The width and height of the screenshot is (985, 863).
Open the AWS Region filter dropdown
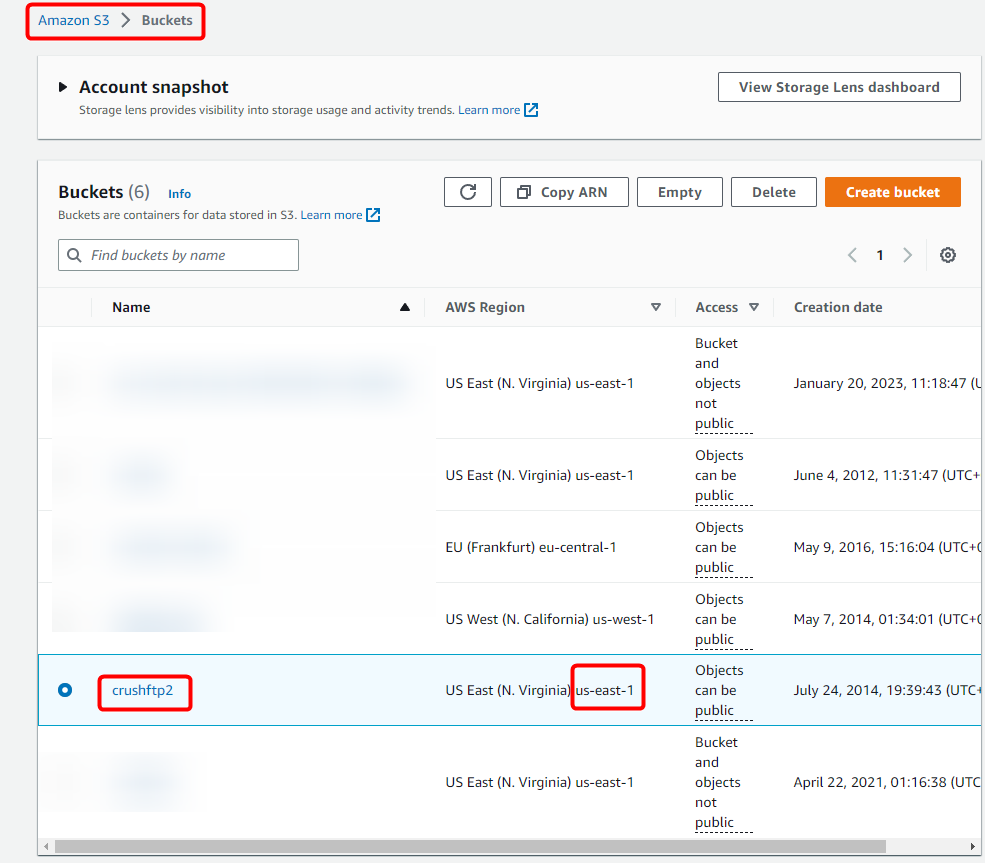tap(657, 307)
